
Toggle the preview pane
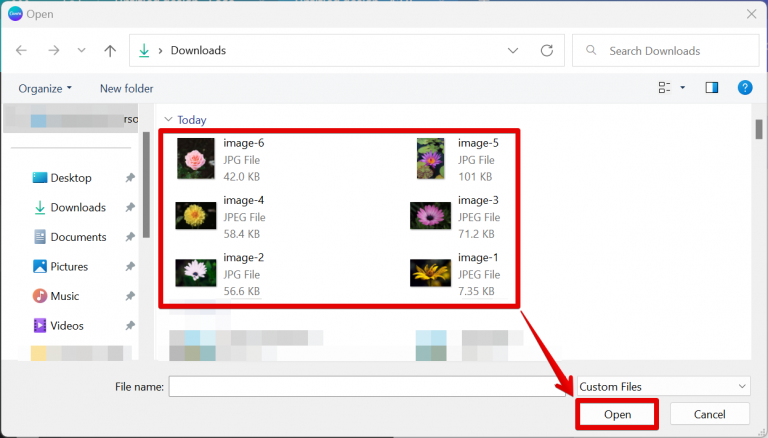click(x=712, y=88)
